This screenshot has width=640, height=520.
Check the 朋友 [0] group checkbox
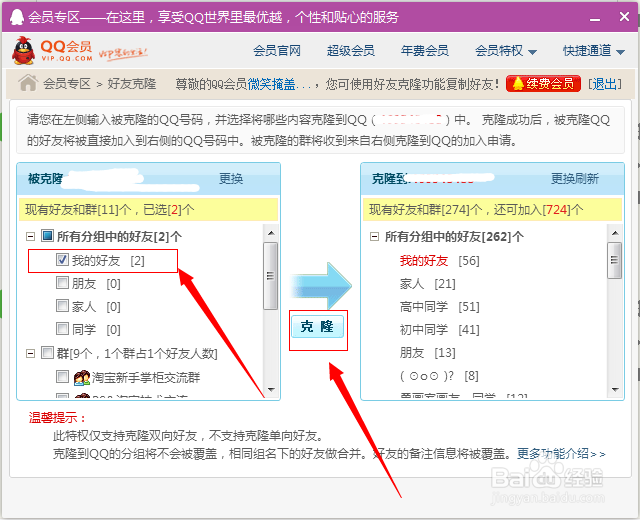(62, 282)
